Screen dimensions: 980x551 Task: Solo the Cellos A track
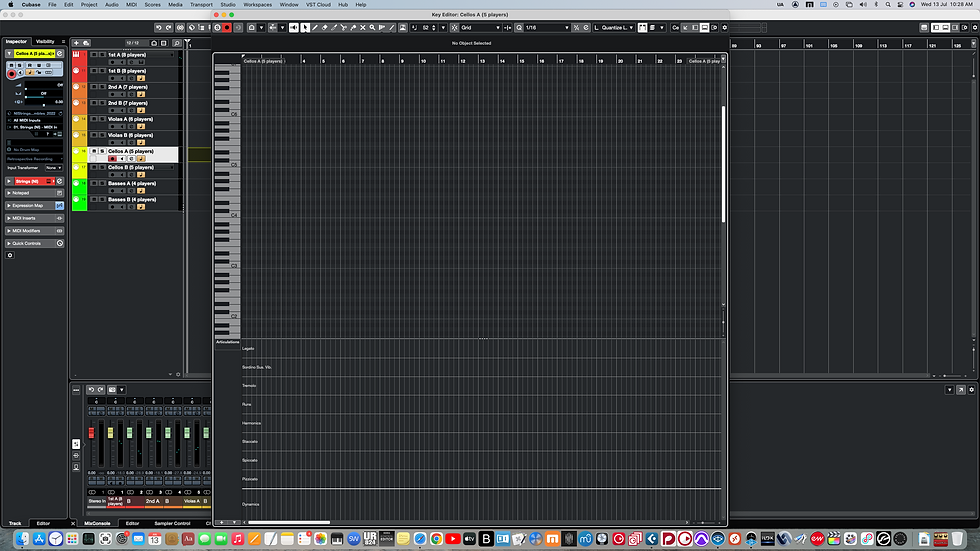pyautogui.click(x=102, y=151)
